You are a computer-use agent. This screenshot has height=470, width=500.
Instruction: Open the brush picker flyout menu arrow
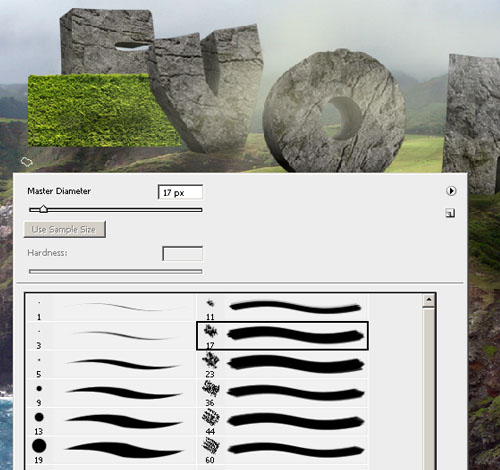[x=451, y=191]
